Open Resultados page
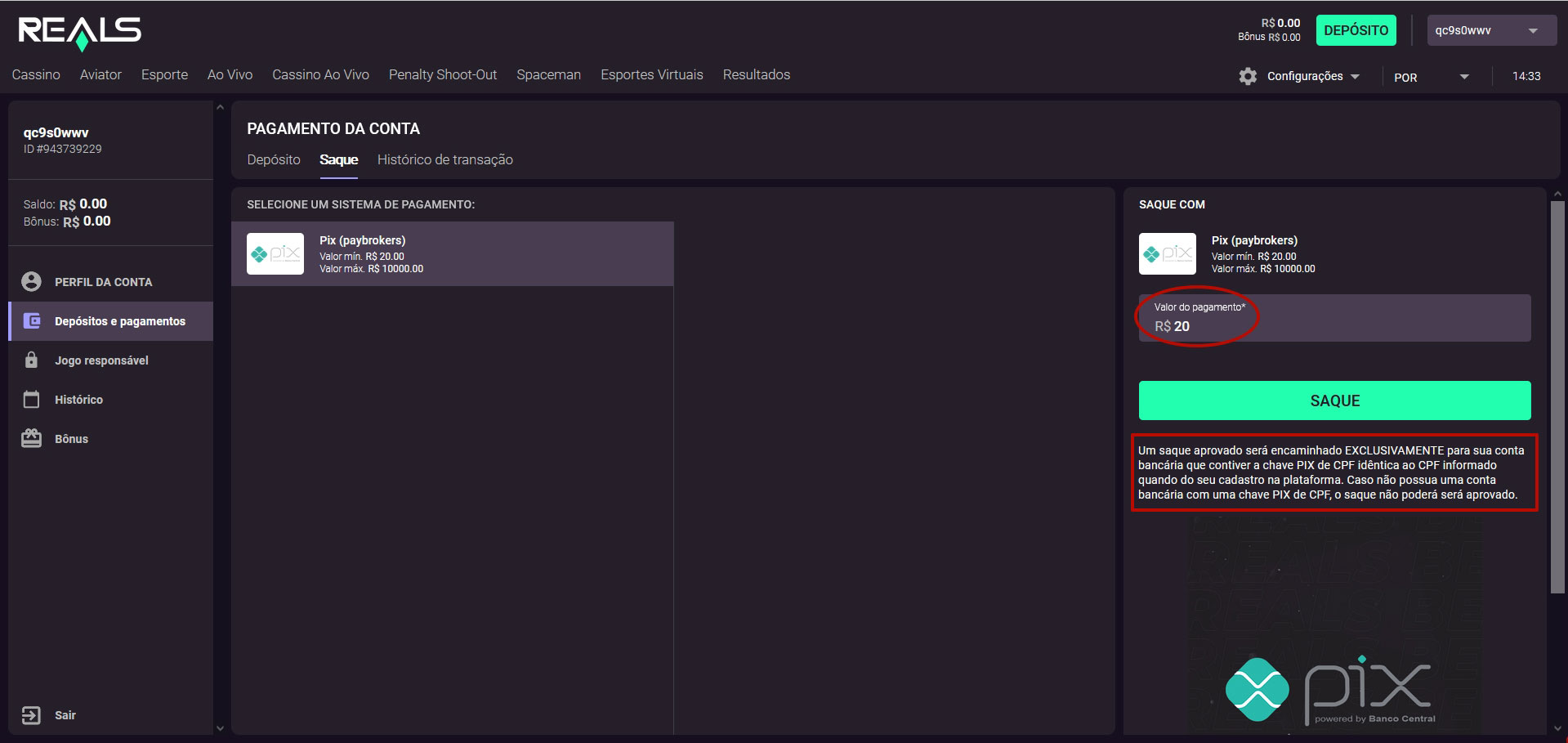The image size is (1568, 743). [x=757, y=74]
